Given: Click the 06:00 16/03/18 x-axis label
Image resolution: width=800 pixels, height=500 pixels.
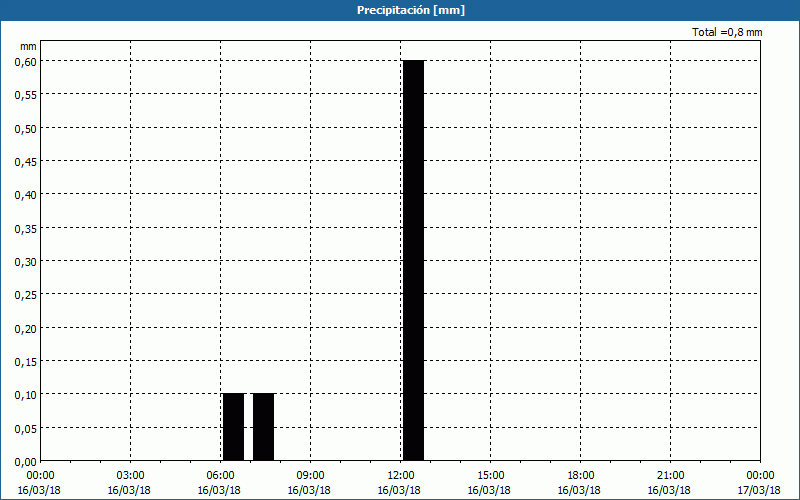Looking at the screenshot, I should tap(219, 483).
